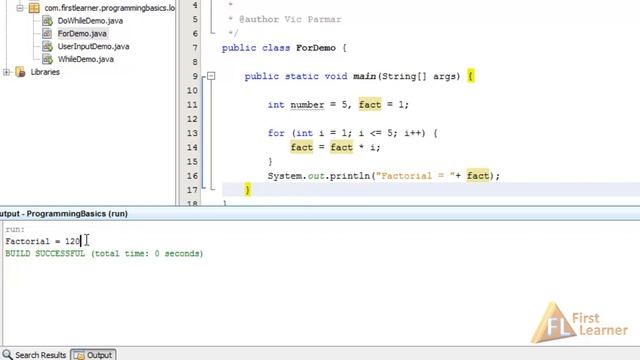Click System.out.println on line 16
This screenshot has width=640, height=360.
point(318,176)
